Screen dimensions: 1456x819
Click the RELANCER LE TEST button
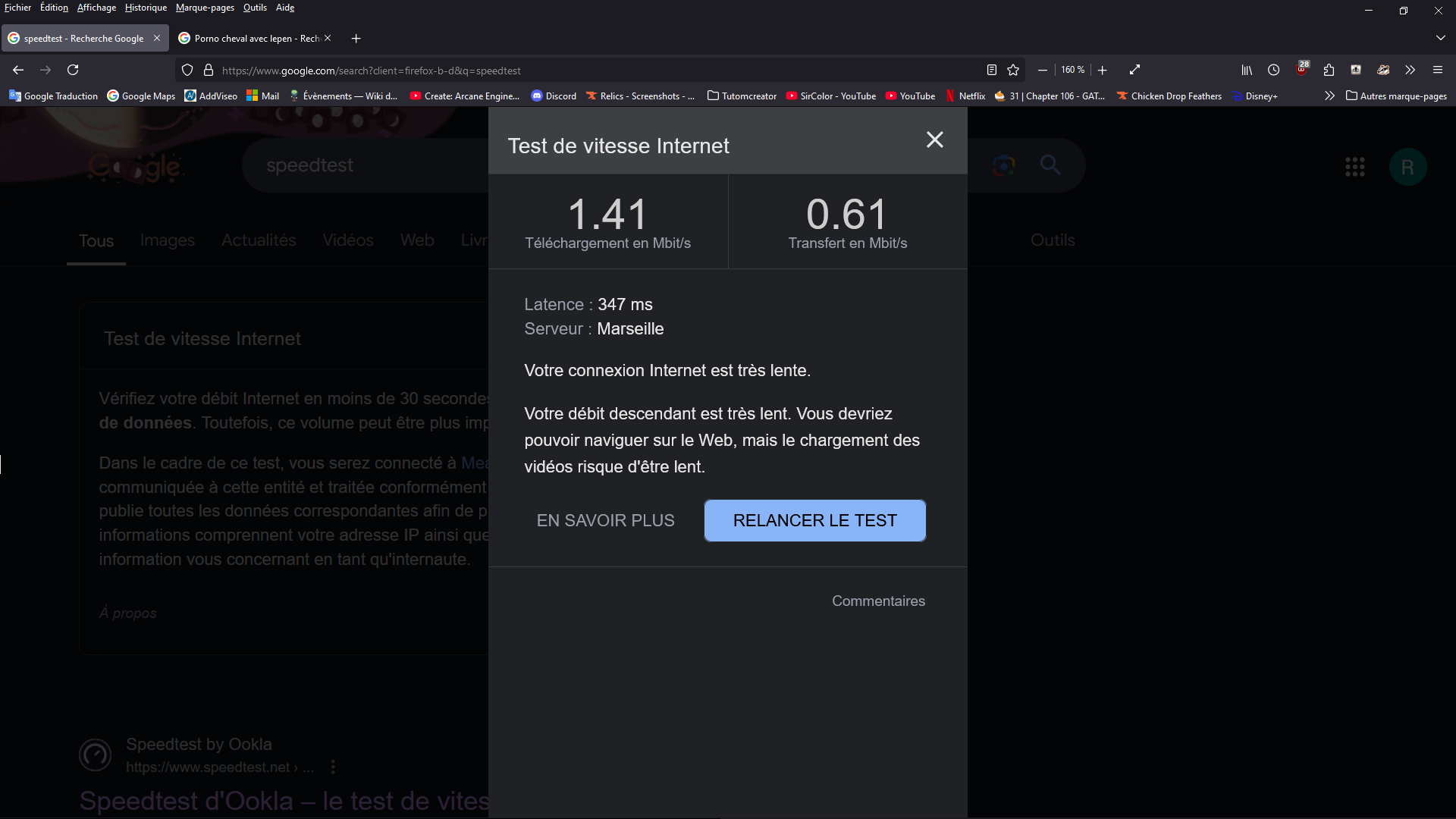tap(814, 520)
